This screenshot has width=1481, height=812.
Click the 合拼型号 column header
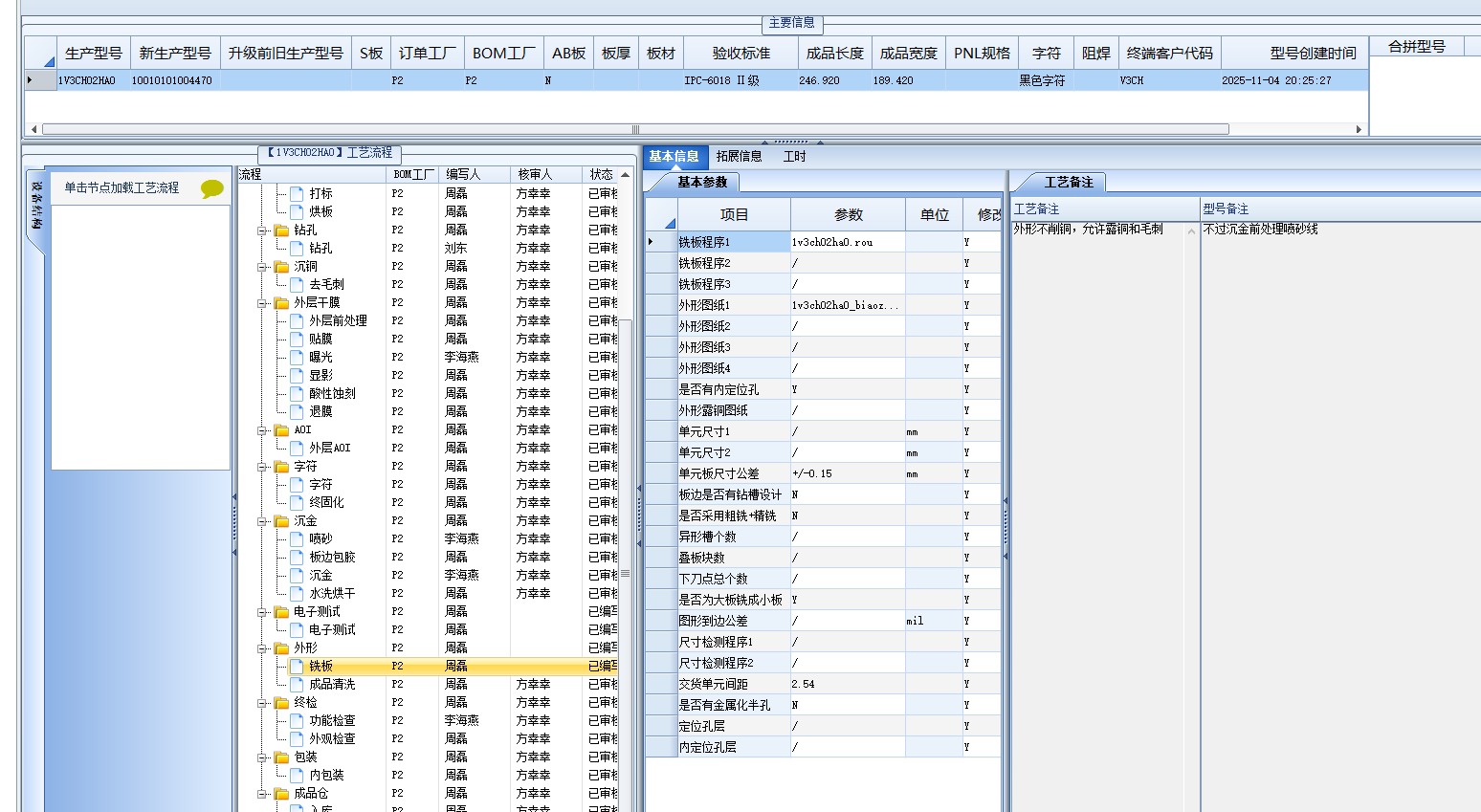point(1416,47)
